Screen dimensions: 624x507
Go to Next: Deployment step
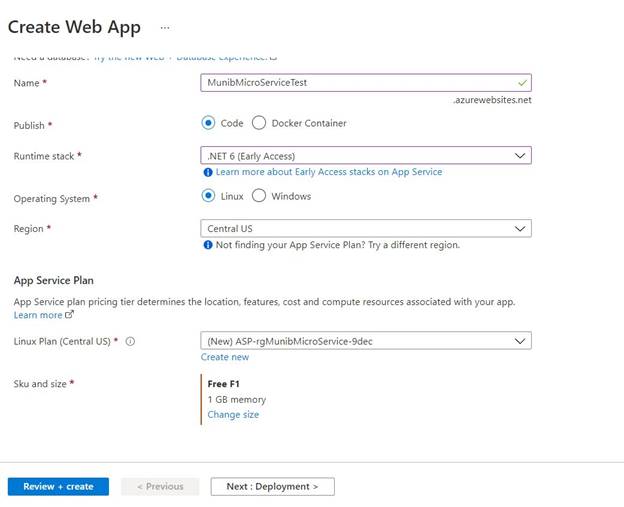coord(273,486)
